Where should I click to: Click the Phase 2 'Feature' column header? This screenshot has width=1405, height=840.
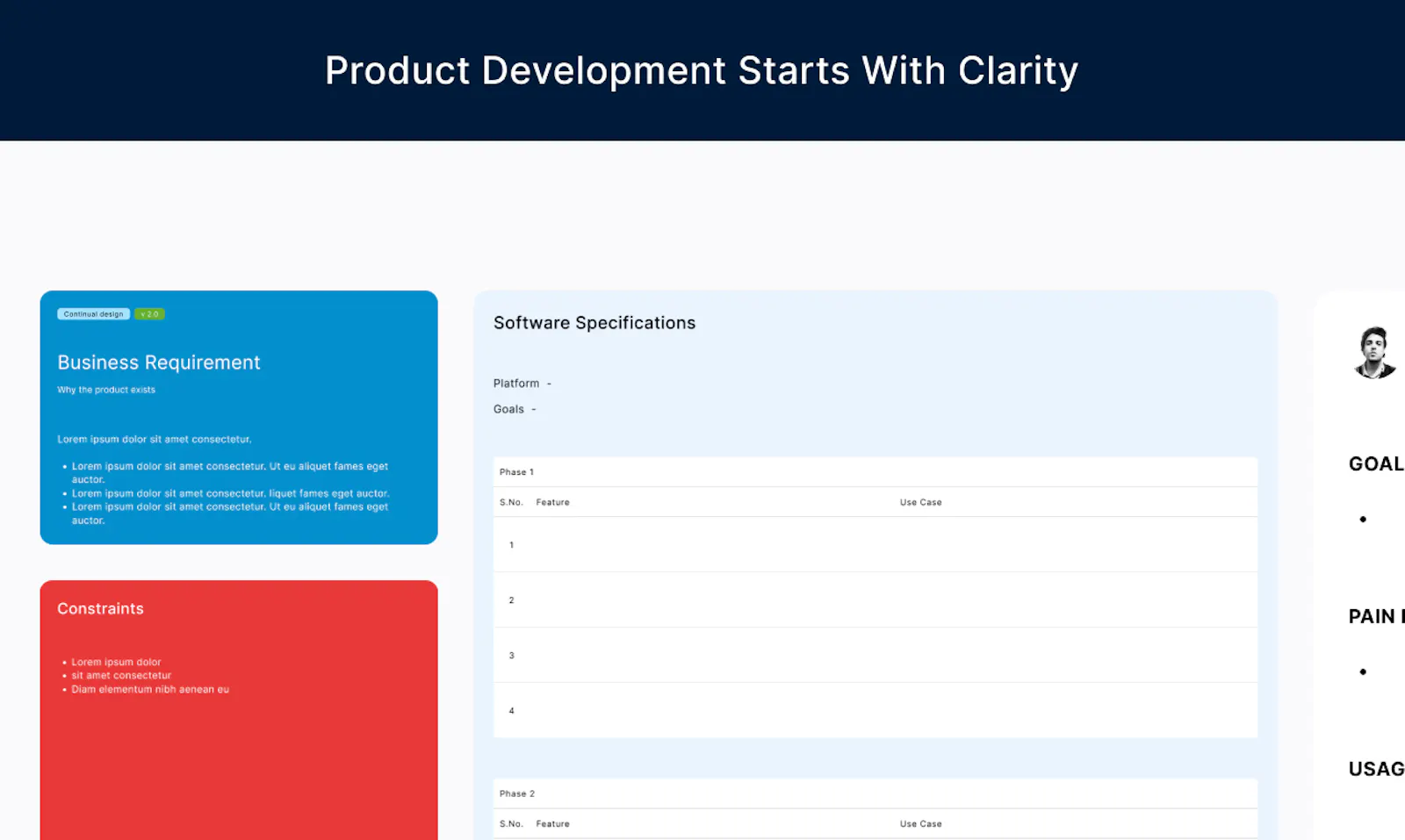click(553, 823)
